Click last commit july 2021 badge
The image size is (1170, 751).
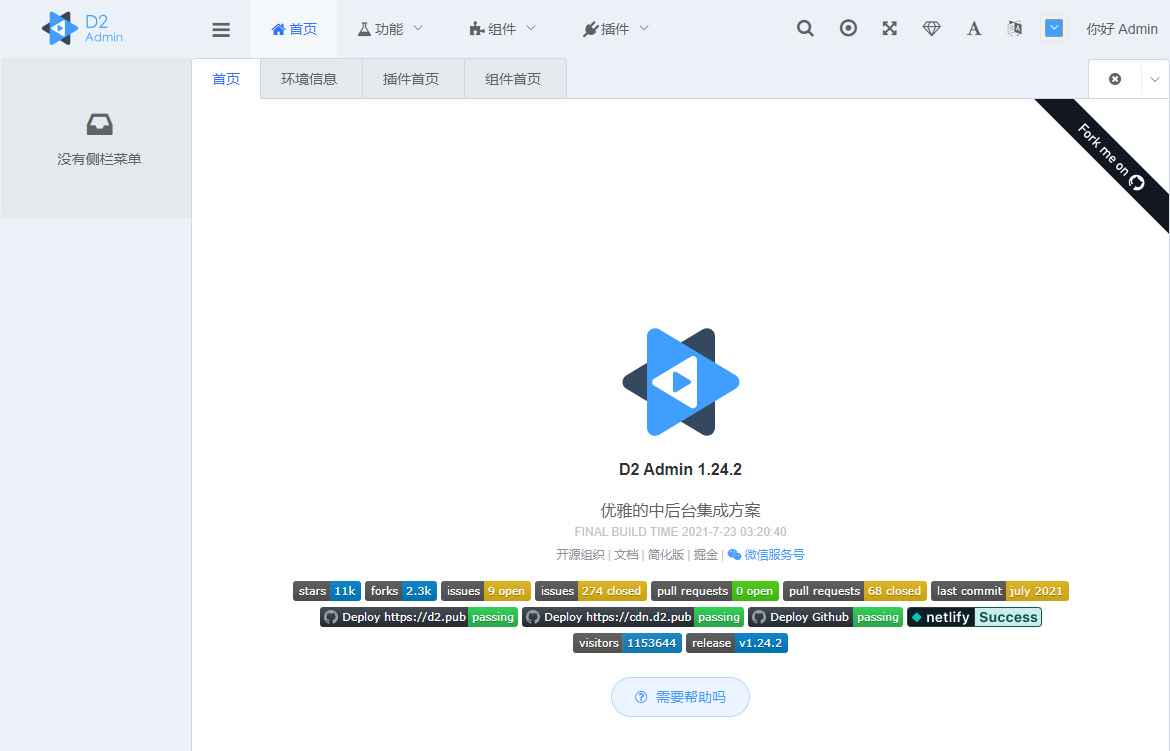1000,591
